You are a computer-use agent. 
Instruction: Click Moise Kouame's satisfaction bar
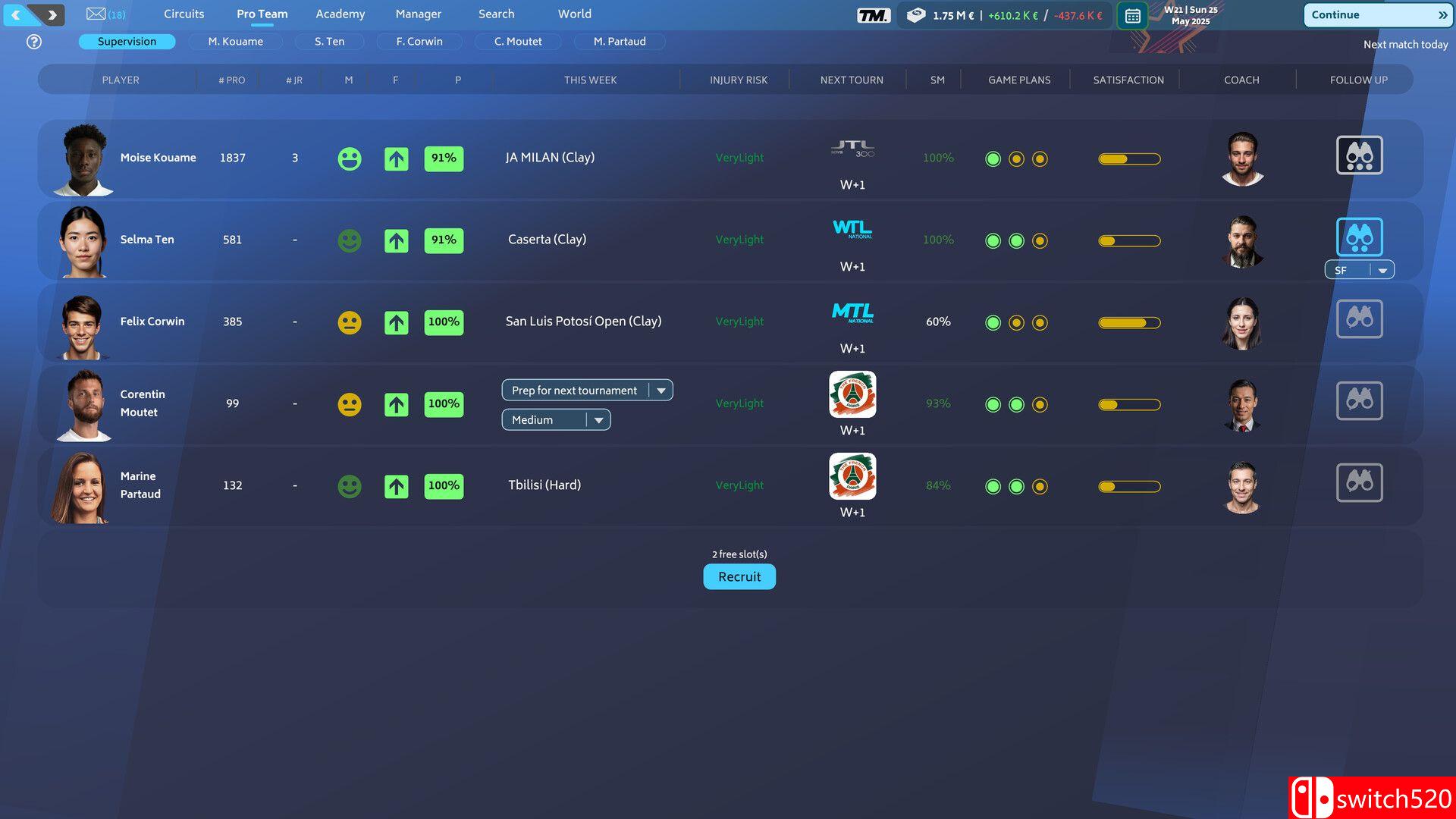(1129, 159)
